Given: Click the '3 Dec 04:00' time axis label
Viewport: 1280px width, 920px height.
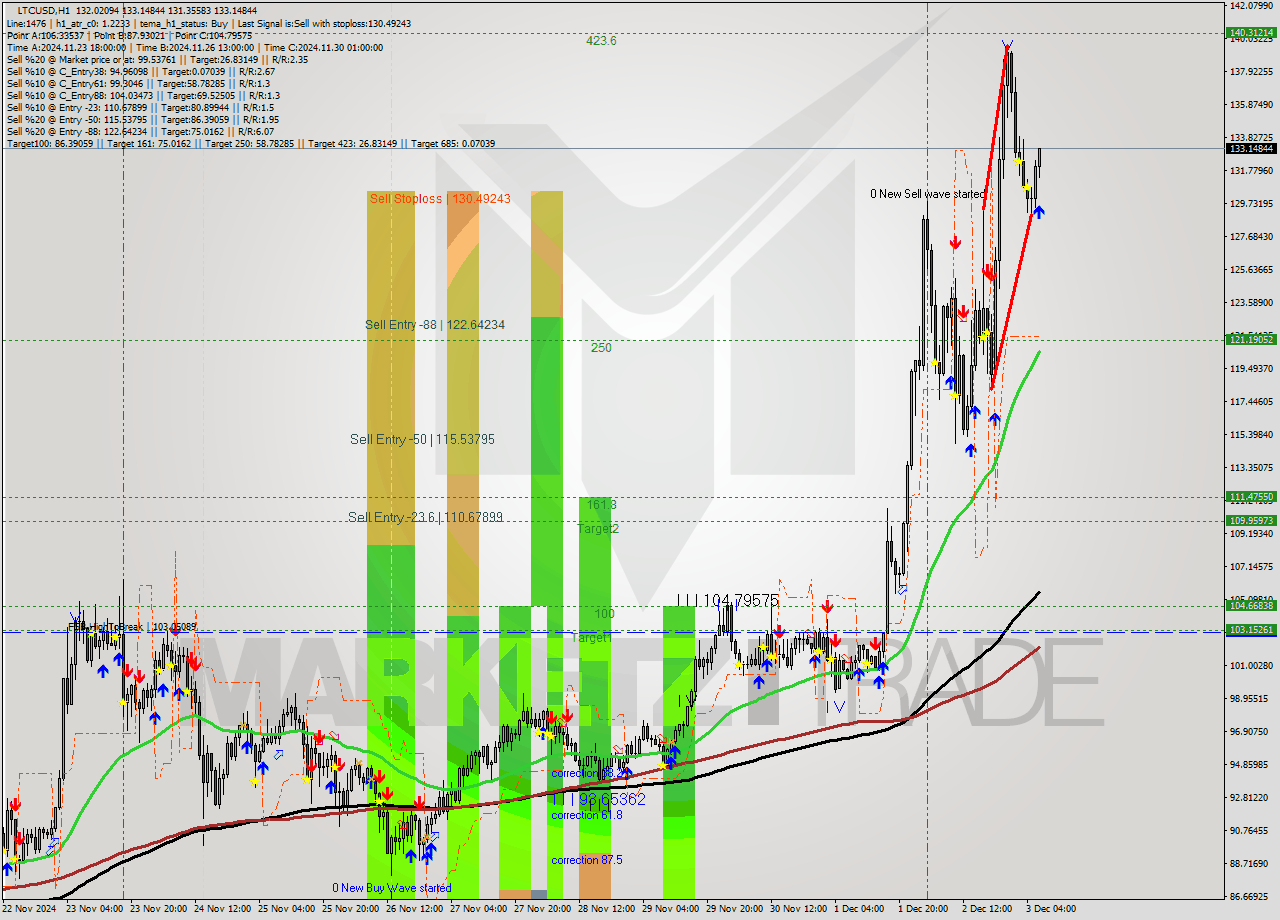Looking at the screenshot, I should pyautogui.click(x=1050, y=909).
